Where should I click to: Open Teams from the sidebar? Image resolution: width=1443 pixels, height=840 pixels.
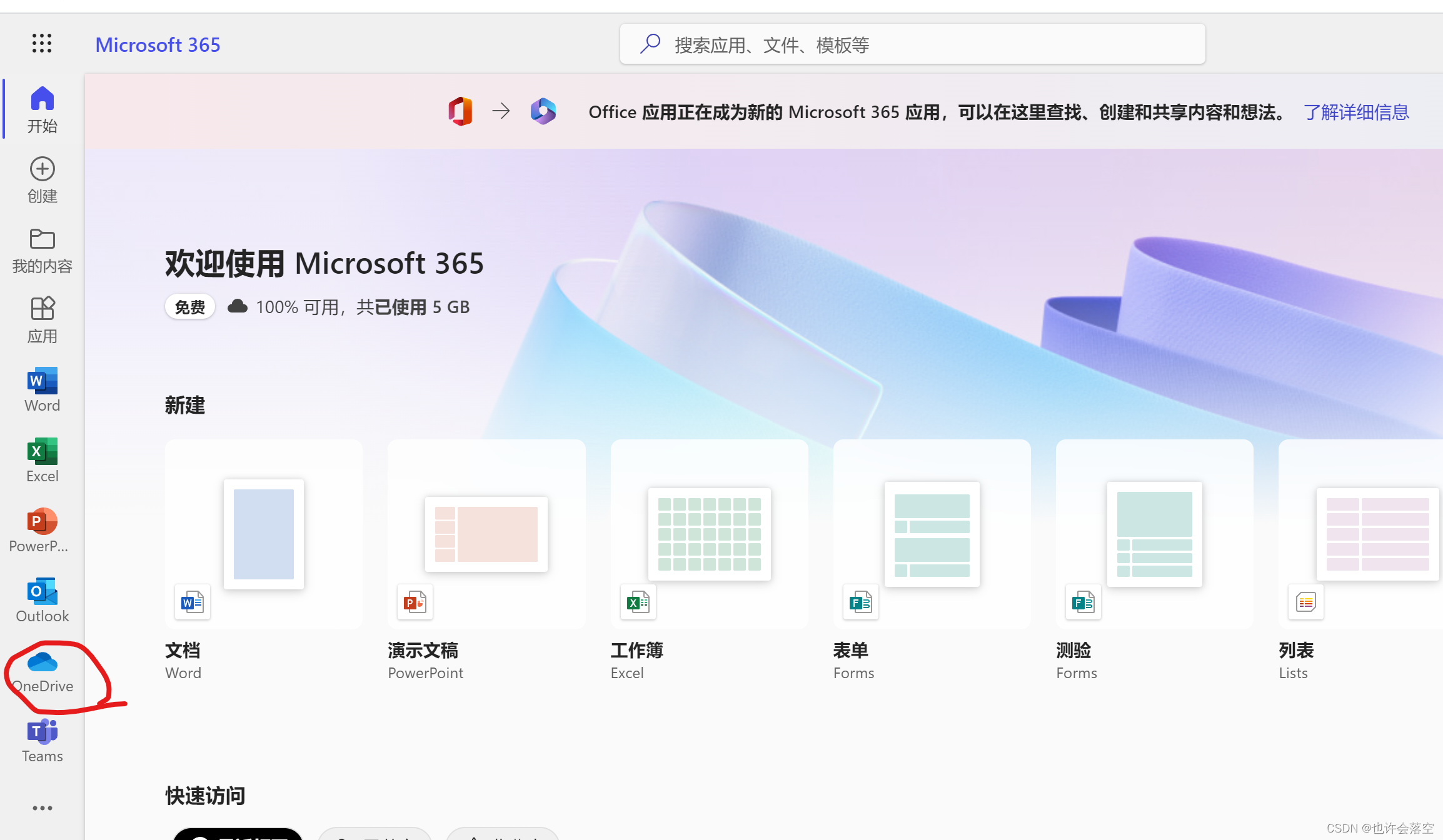pos(42,741)
